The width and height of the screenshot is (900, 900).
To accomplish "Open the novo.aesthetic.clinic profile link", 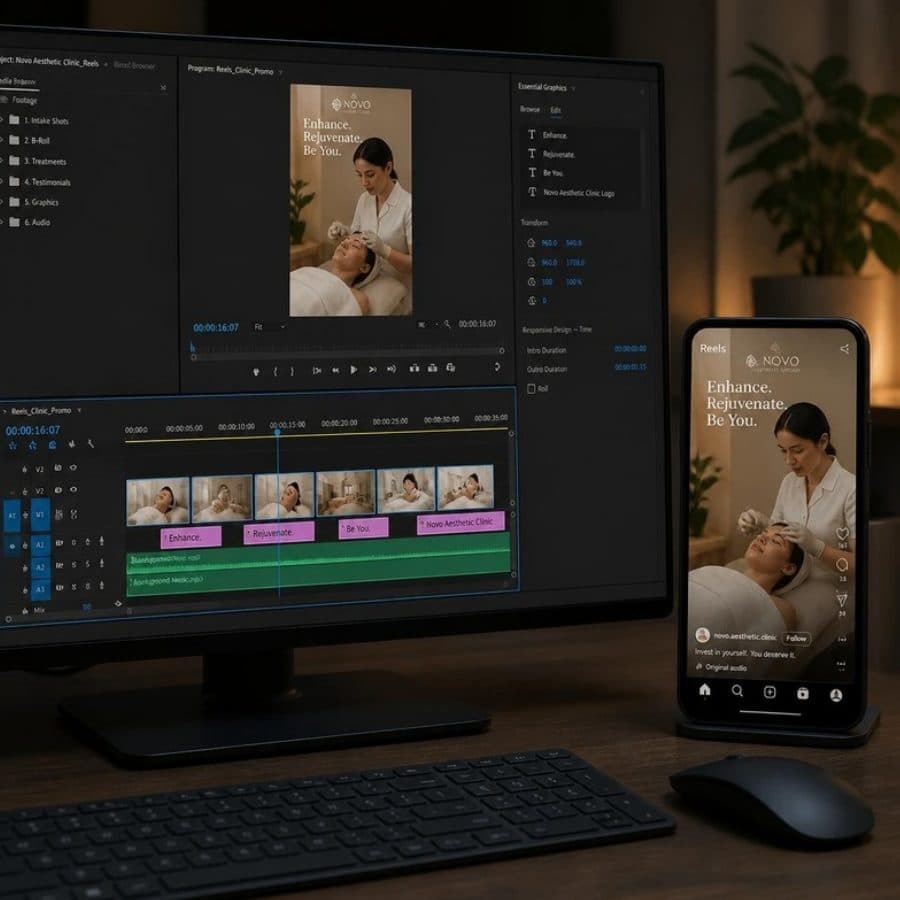I will (744, 637).
